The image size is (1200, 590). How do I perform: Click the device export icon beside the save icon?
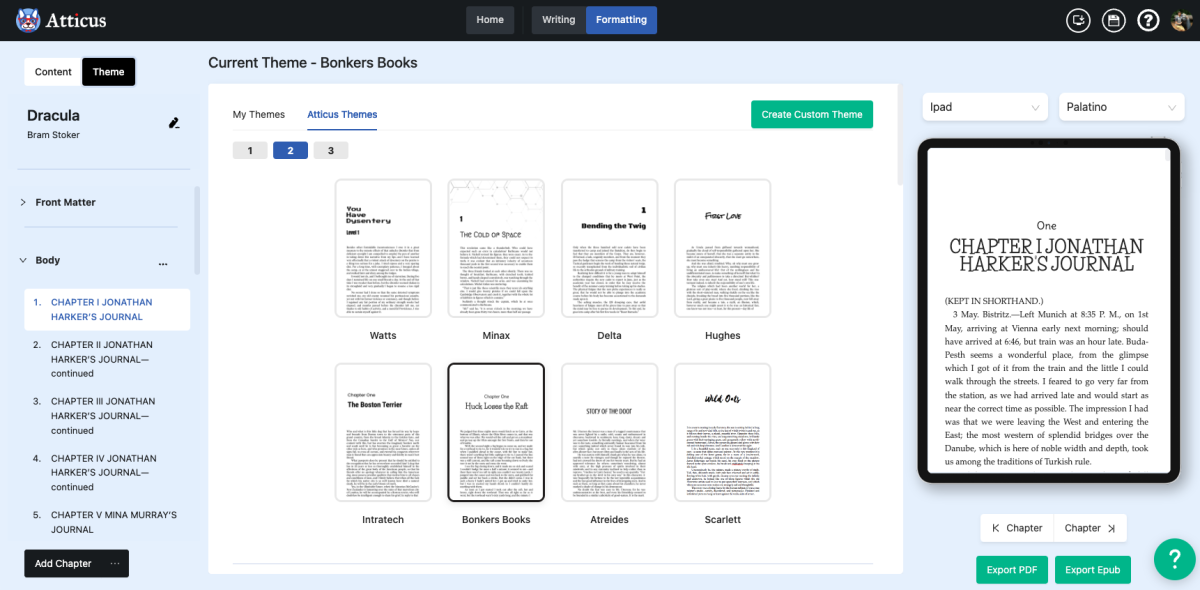(x=1078, y=19)
